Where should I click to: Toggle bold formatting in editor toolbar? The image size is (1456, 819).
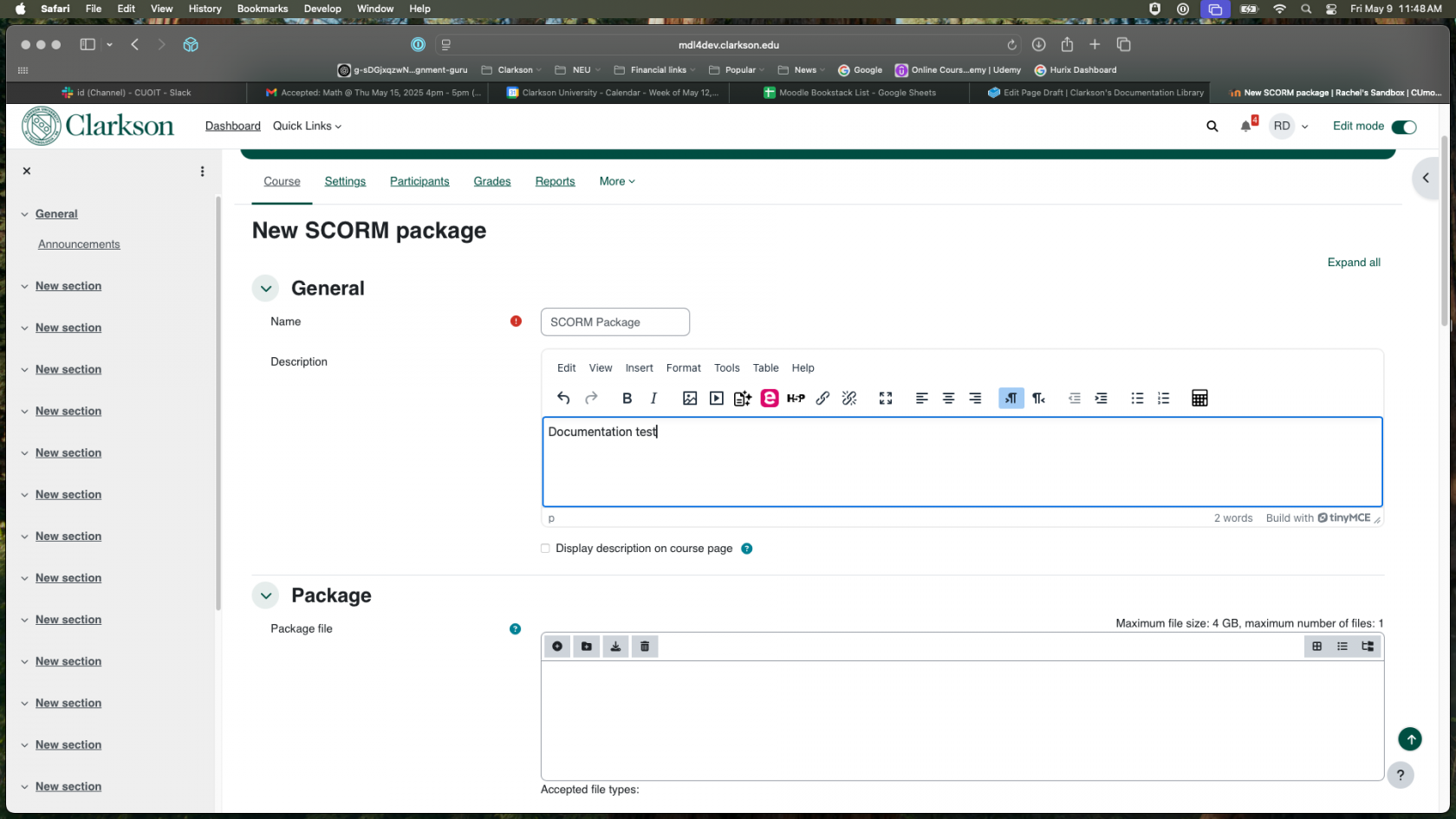click(x=627, y=398)
